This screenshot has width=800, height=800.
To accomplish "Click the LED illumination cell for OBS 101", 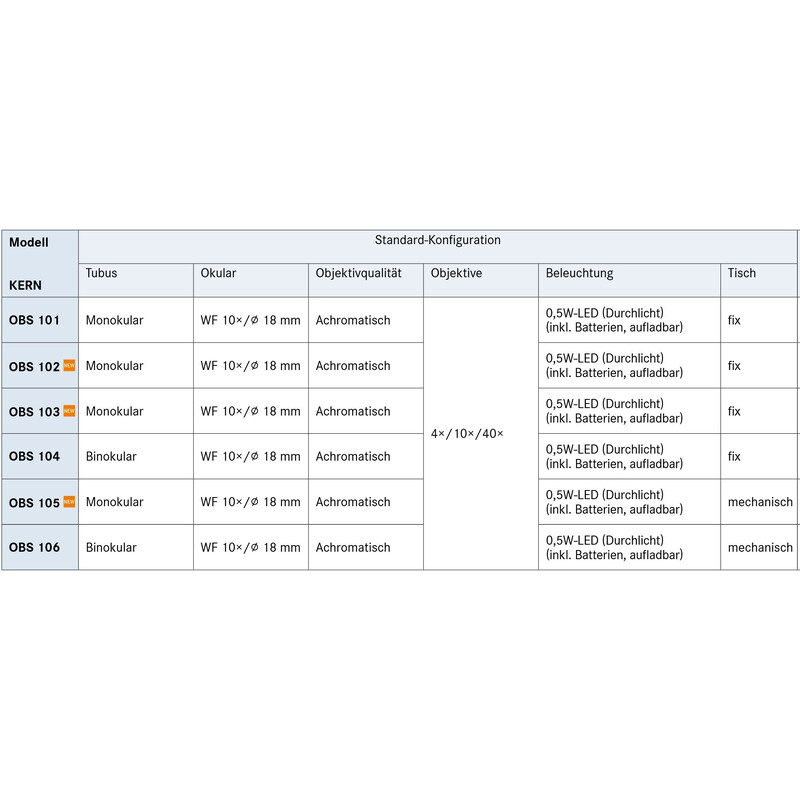I will pos(614,320).
